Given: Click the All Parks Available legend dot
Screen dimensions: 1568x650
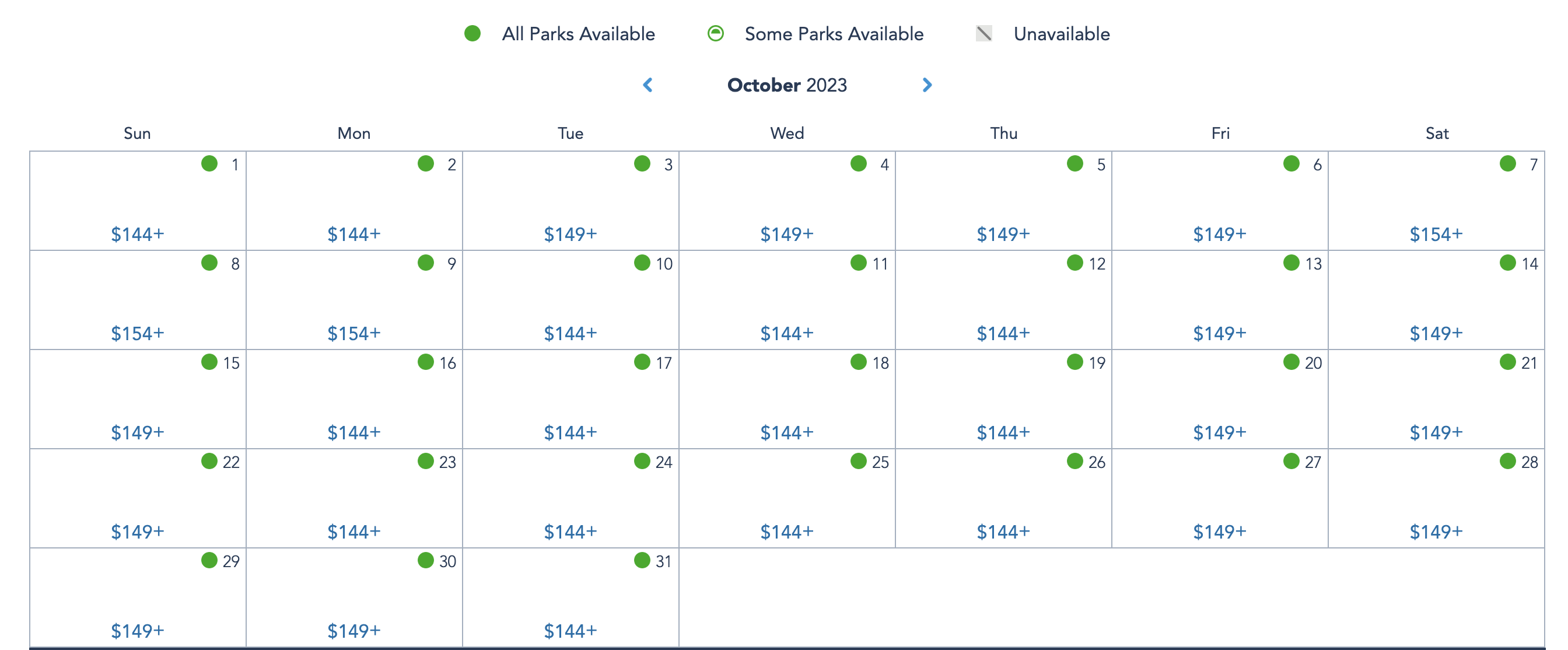Looking at the screenshot, I should coord(473,33).
